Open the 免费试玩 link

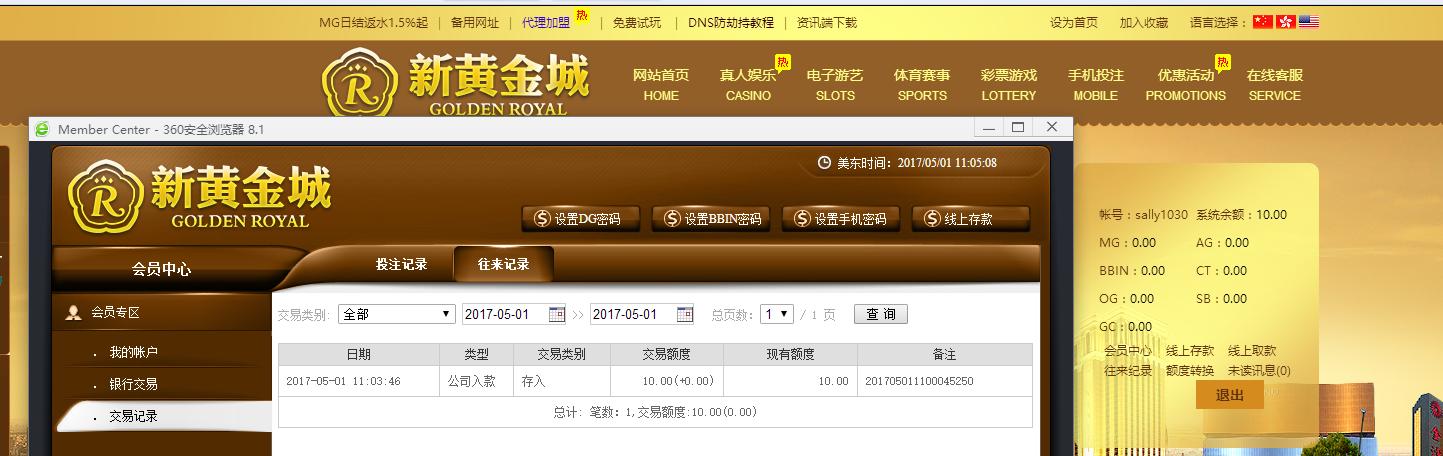coord(637,22)
